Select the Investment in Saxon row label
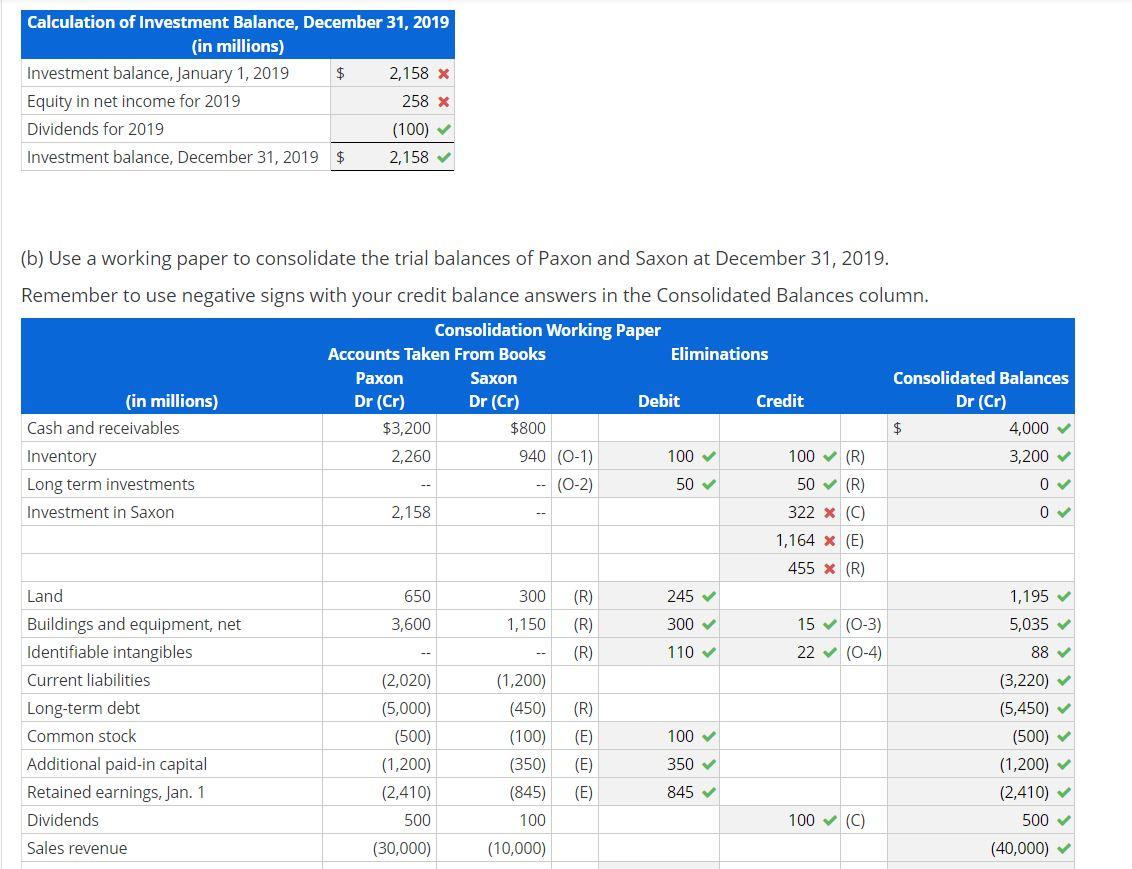 click(100, 512)
